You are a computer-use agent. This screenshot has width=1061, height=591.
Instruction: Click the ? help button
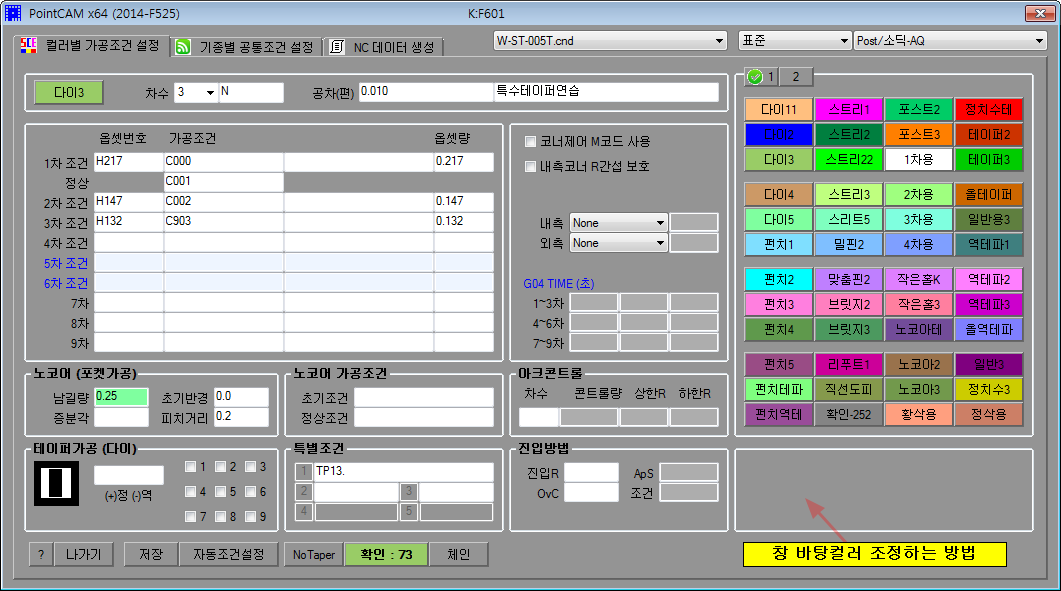[x=41, y=554]
